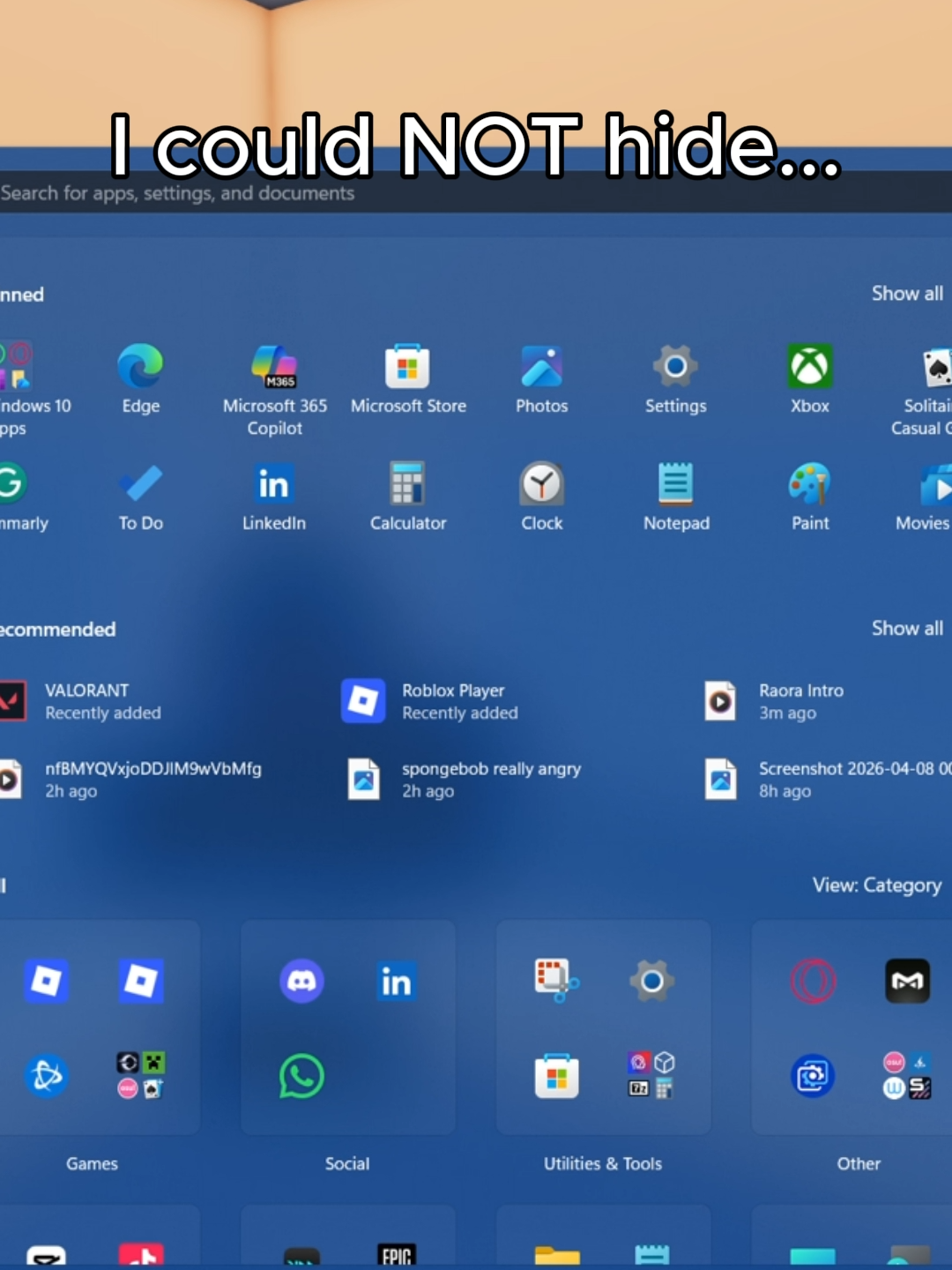Launch the Epic Games icon
Viewport: 952px width, 1270px height.
pyautogui.click(x=396, y=1255)
